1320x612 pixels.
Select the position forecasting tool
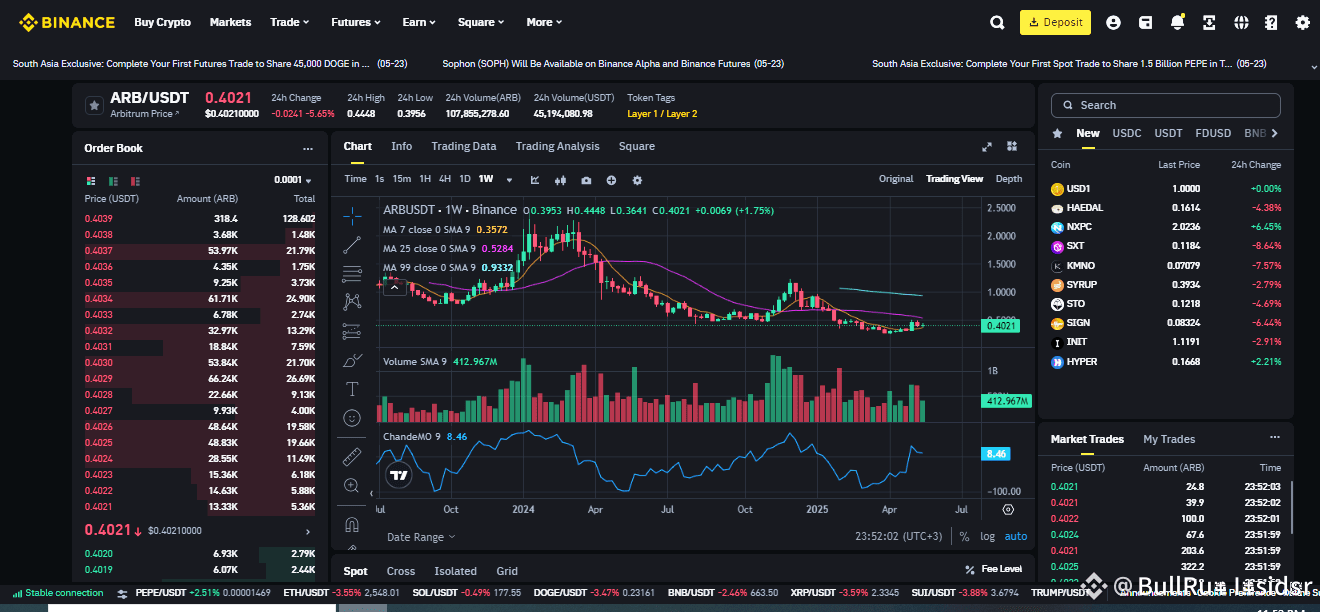pos(352,329)
